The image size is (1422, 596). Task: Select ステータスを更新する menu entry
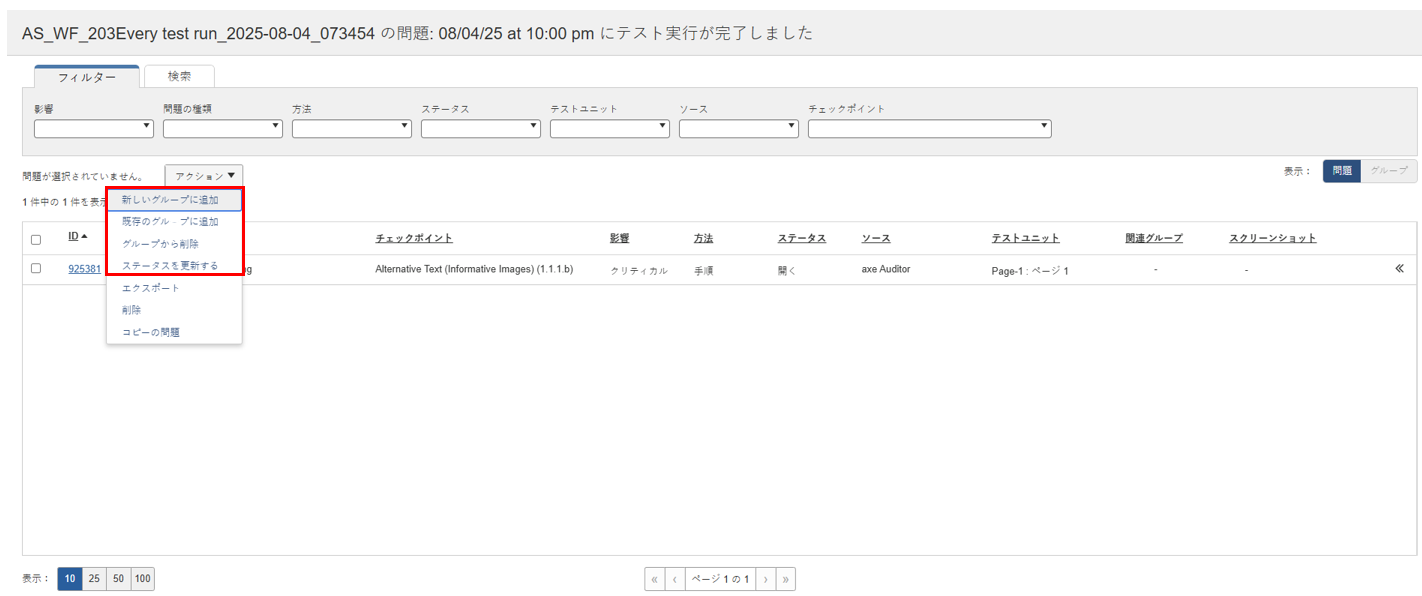pos(170,266)
